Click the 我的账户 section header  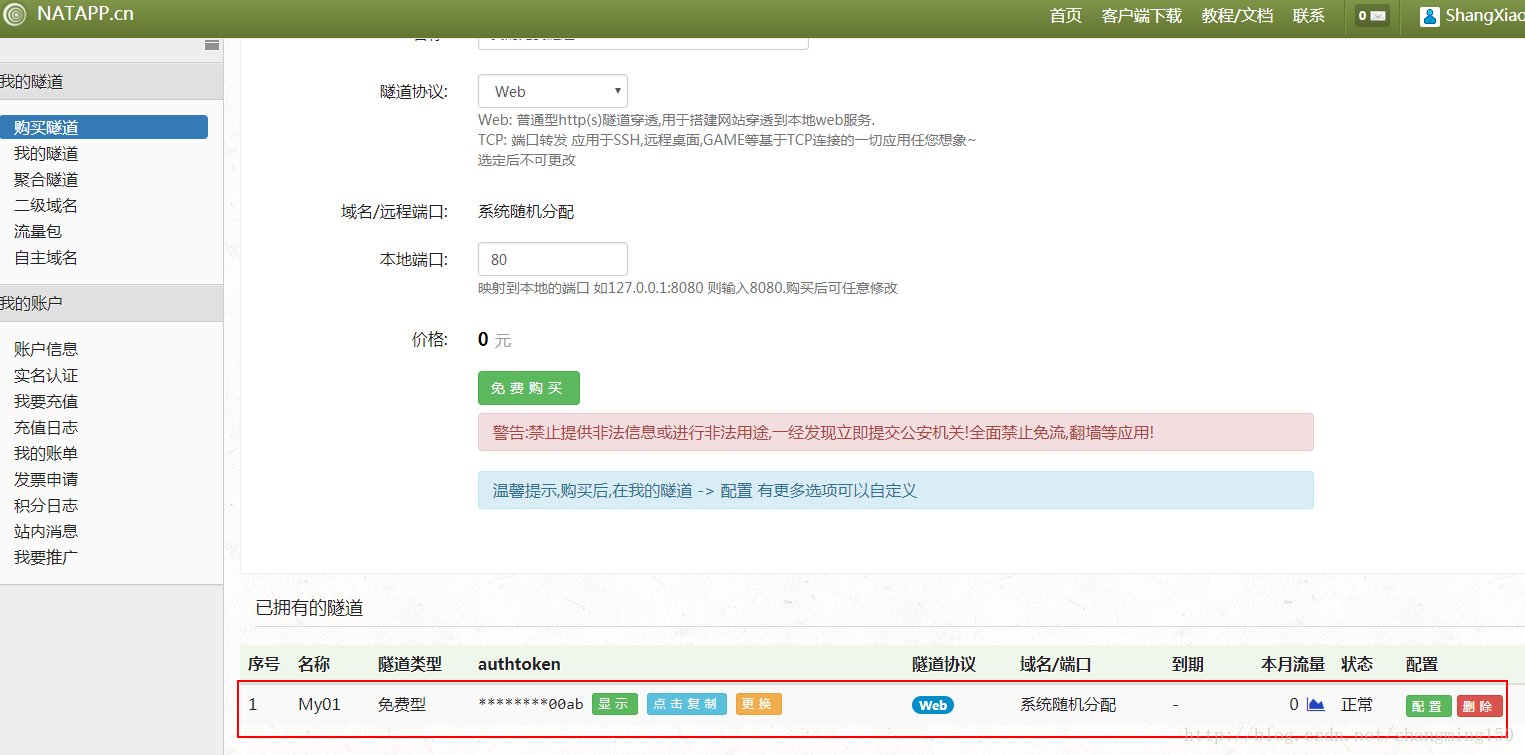pyautogui.click(x=111, y=303)
